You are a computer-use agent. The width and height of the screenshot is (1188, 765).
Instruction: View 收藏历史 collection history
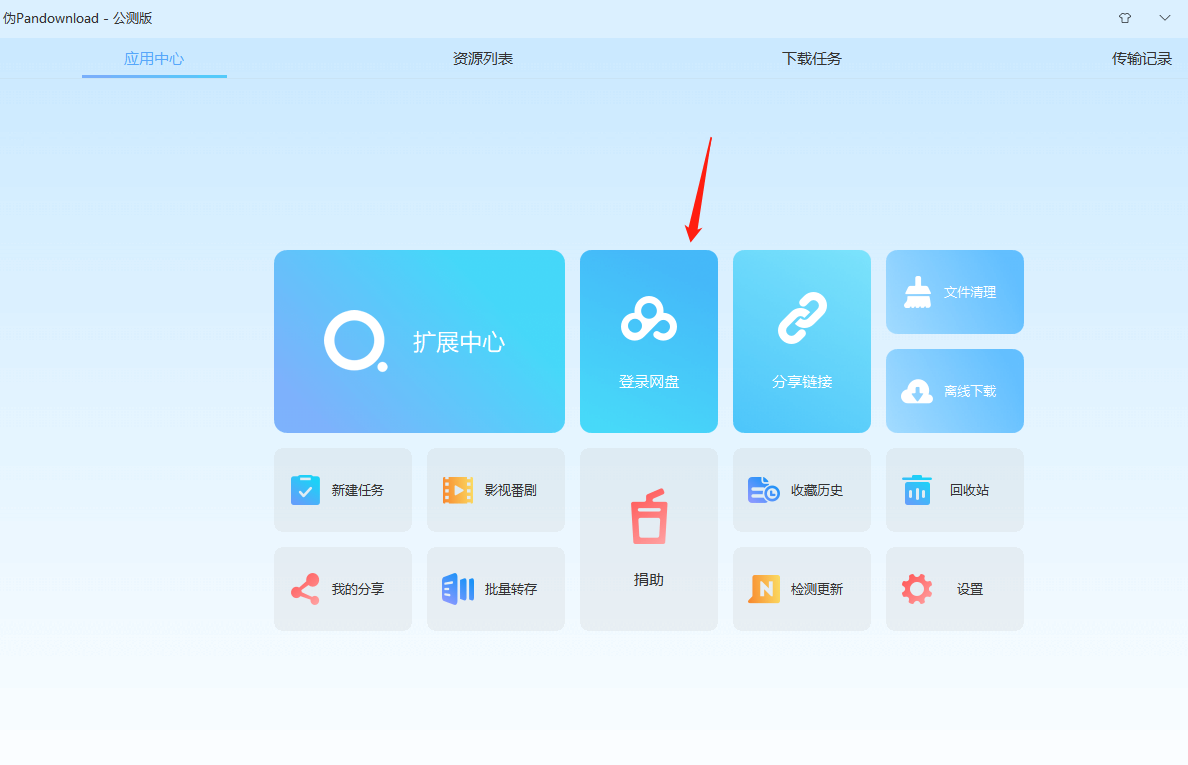[801, 490]
